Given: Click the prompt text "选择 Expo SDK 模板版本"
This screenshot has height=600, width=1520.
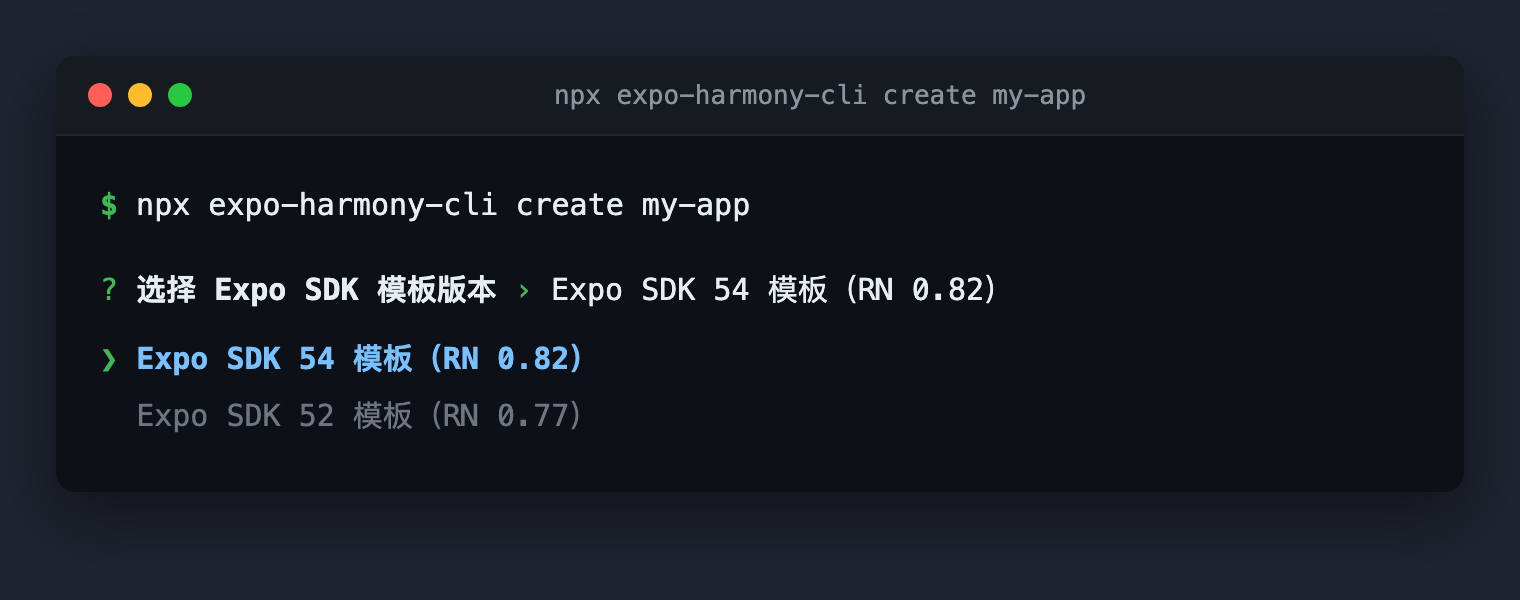Looking at the screenshot, I should (316, 290).
